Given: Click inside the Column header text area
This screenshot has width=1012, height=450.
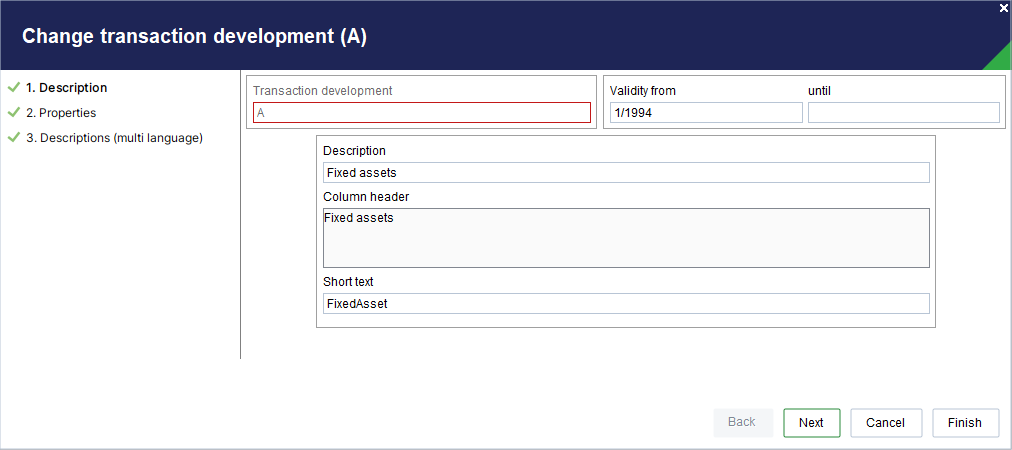Looking at the screenshot, I should (626, 238).
